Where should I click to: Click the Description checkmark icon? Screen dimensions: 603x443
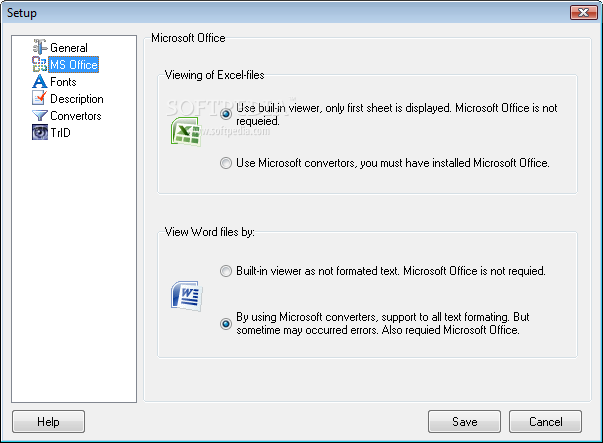pyautogui.click(x=39, y=98)
